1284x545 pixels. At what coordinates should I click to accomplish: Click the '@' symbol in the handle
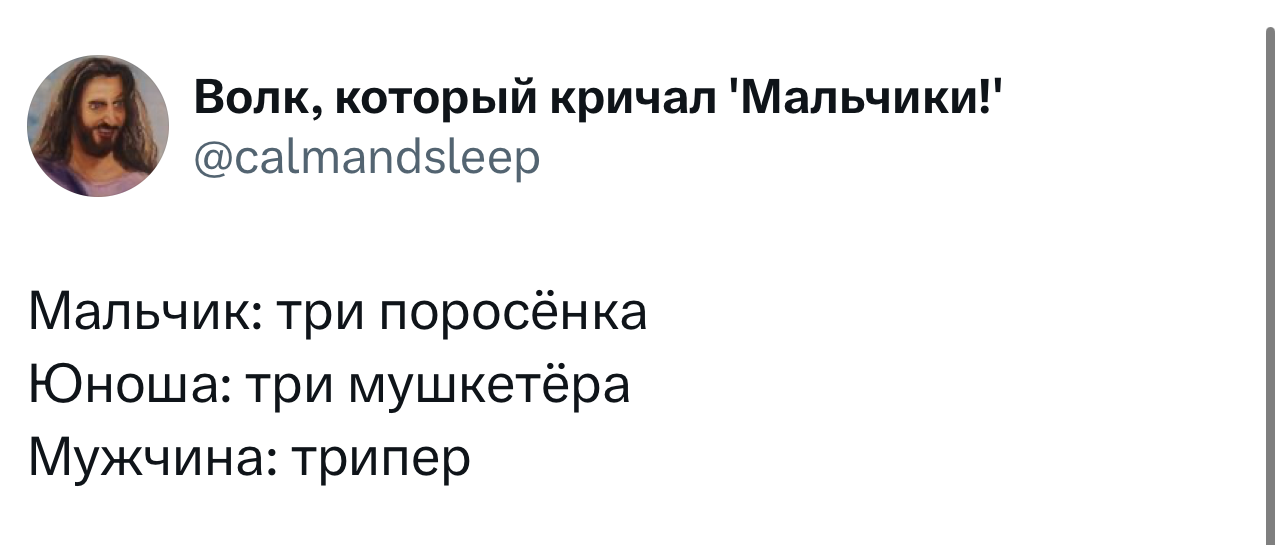click(x=214, y=156)
